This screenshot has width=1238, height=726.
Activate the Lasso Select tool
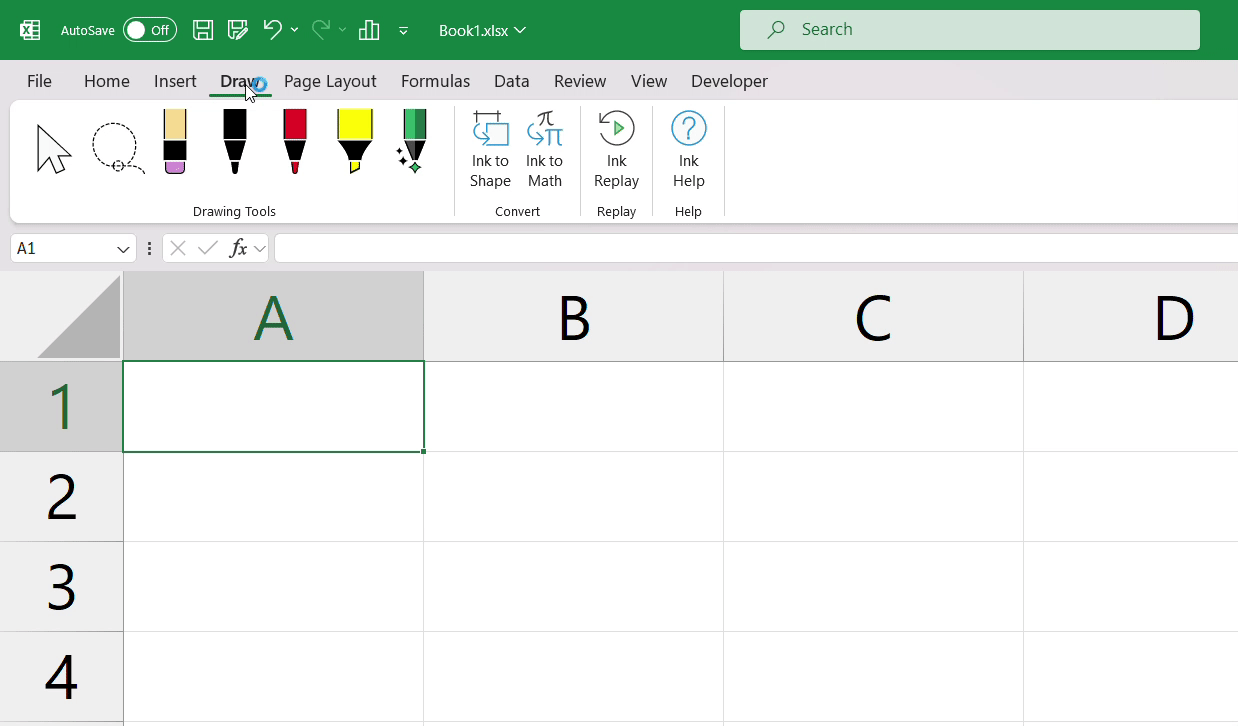(x=117, y=149)
